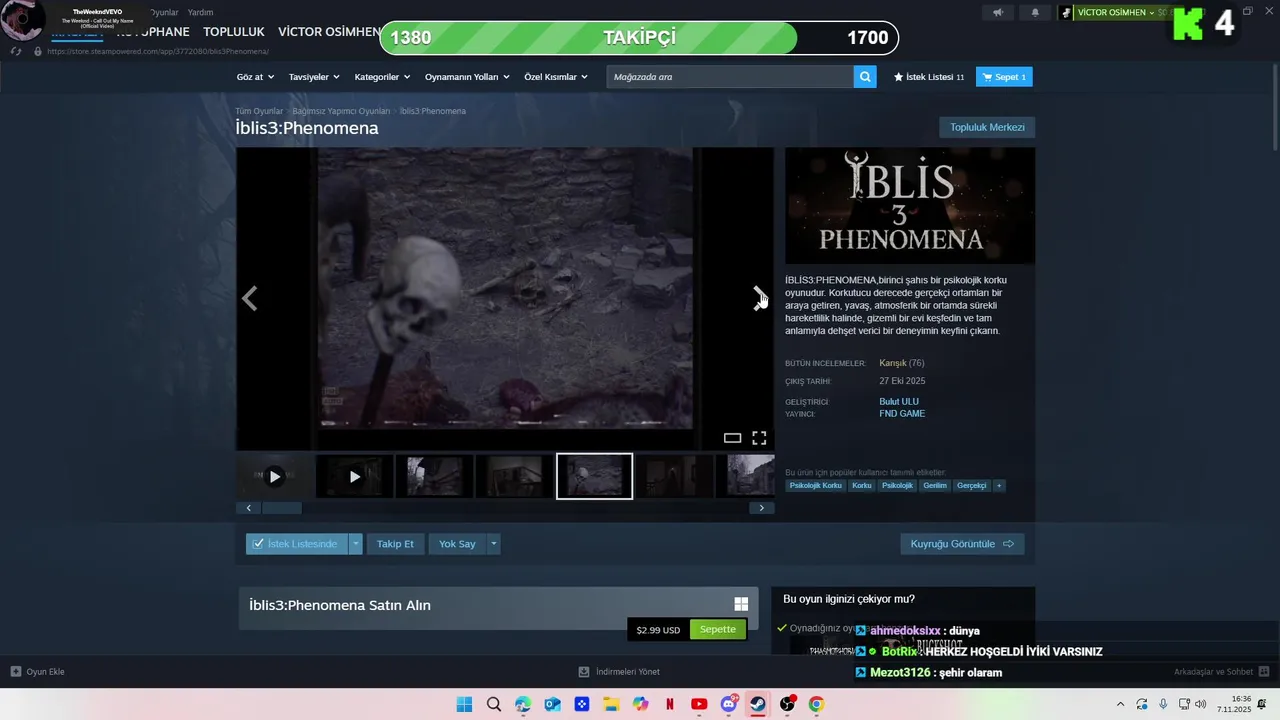
Task: Click İndirmeleri Yönet download icon
Action: pos(584,672)
